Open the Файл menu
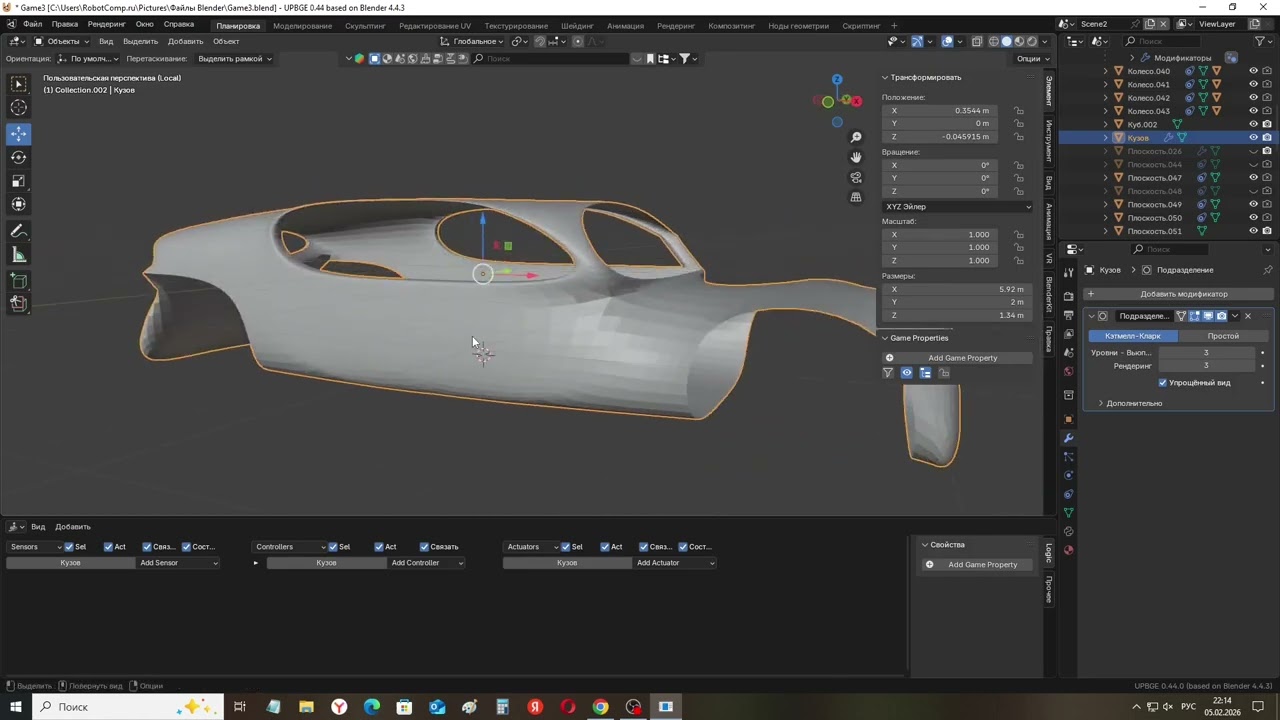This screenshot has height=720, width=1280. [32, 24]
